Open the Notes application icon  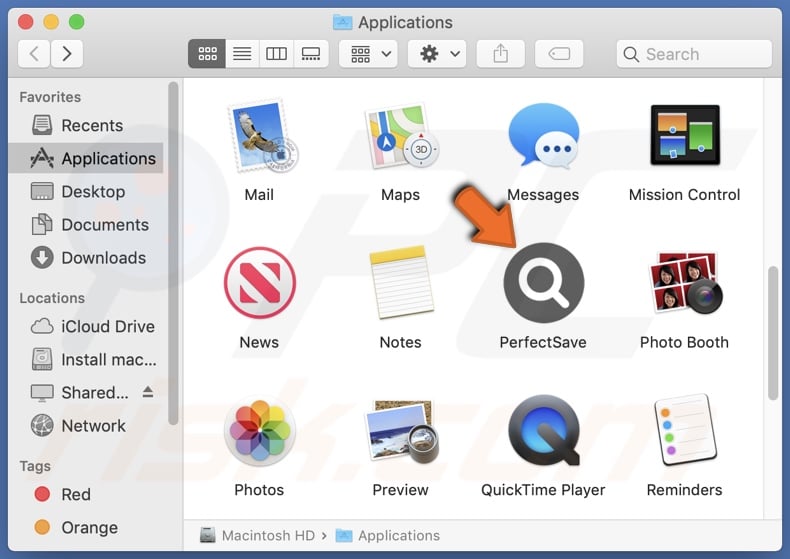(x=401, y=282)
